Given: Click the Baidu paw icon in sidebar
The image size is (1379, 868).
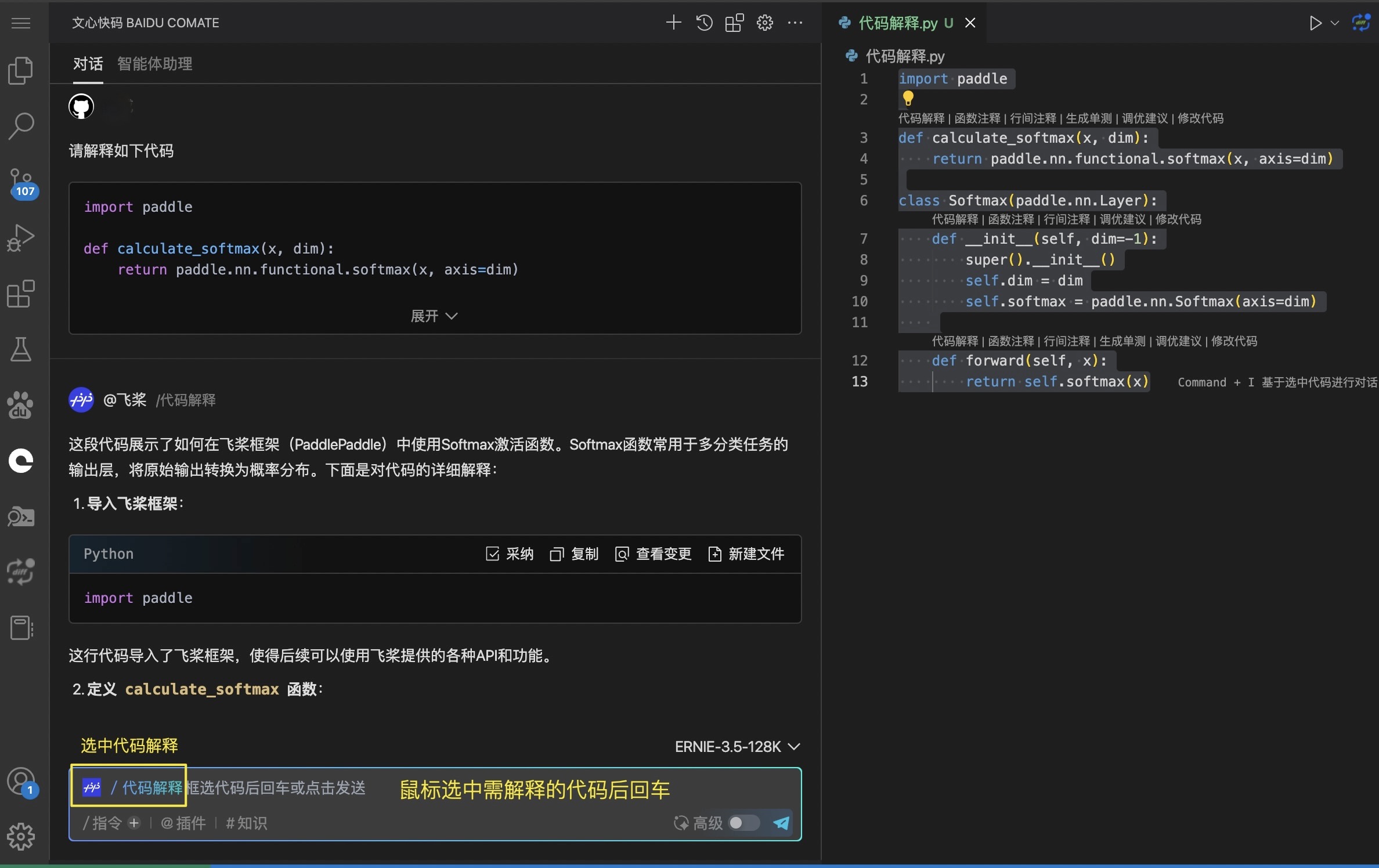Looking at the screenshot, I should point(21,405).
